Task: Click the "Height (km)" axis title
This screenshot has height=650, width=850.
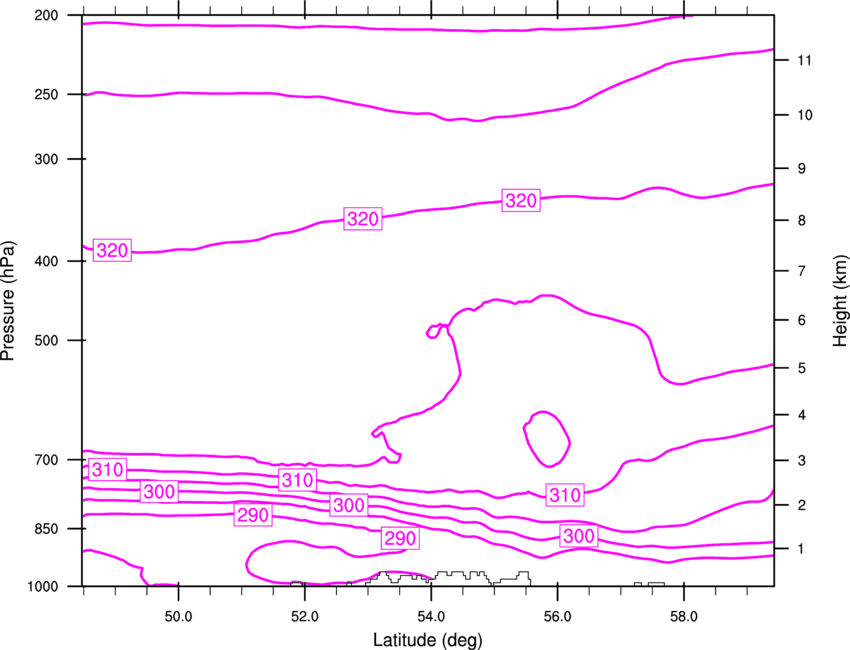Action: [840, 299]
